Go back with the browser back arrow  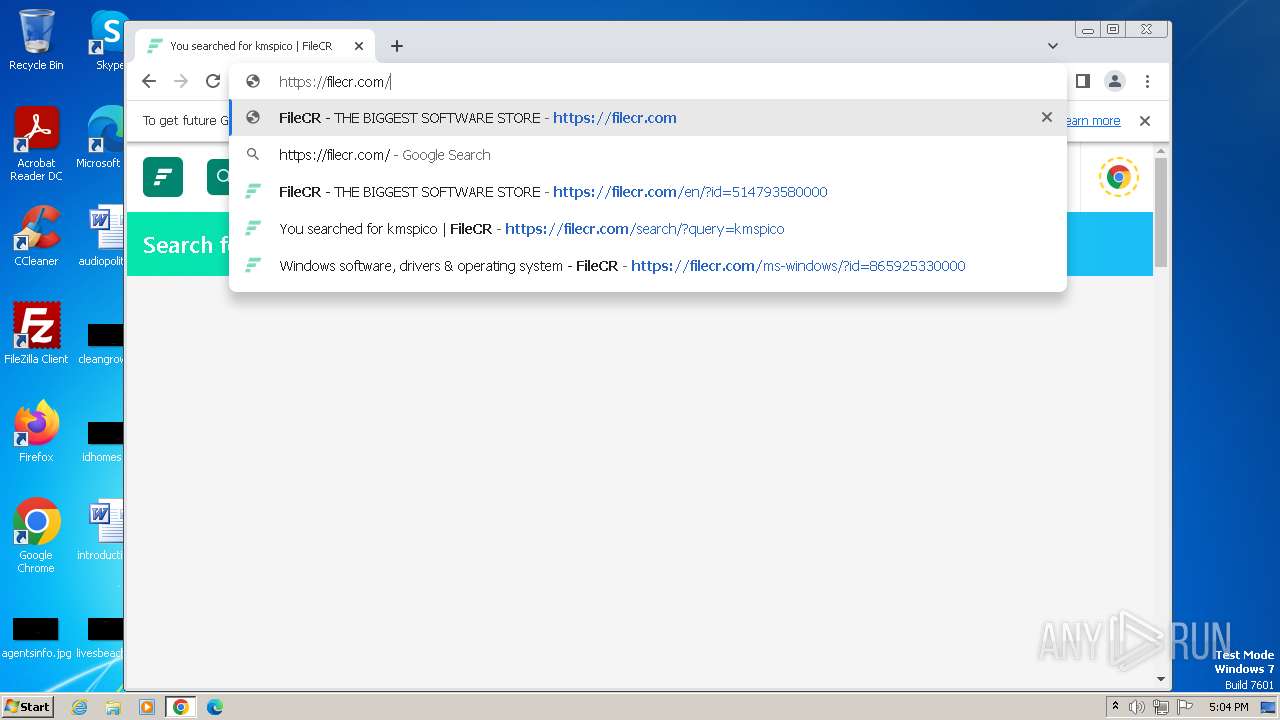149,81
